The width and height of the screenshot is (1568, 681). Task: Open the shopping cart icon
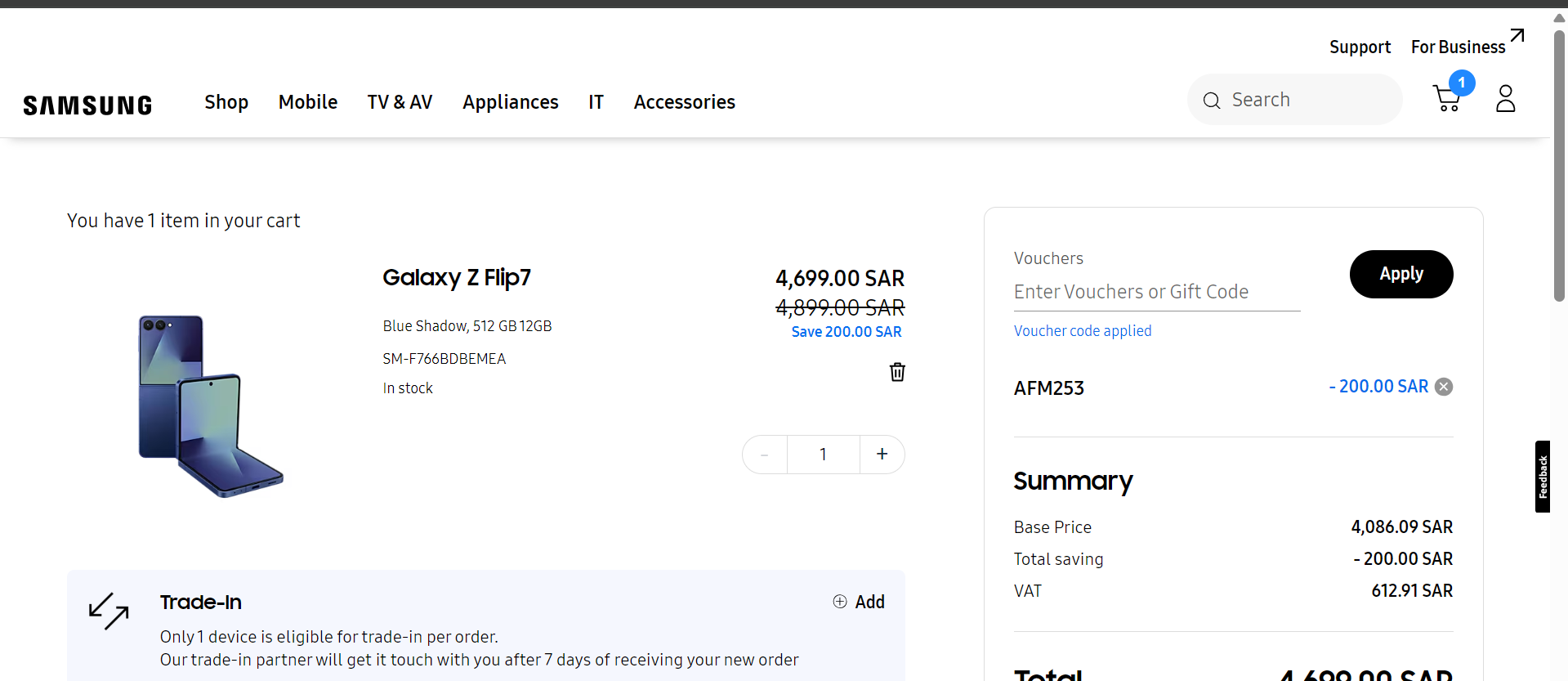coord(1447,98)
